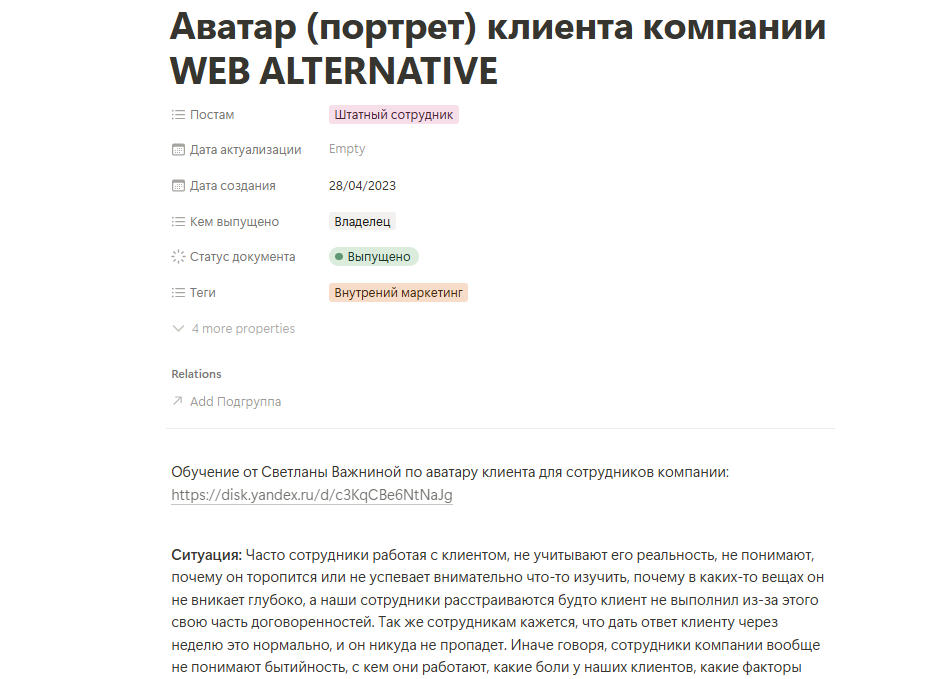948x679 pixels.
Task: Click the Дата актуализации property label
Action: (x=245, y=149)
